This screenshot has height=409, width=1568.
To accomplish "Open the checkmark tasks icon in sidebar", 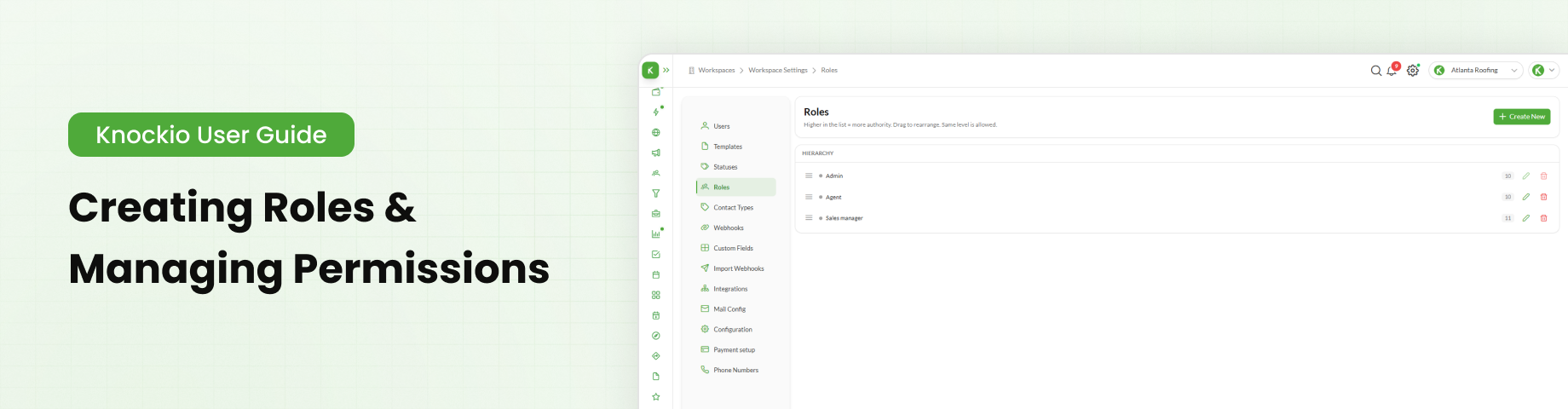I will pos(655,254).
